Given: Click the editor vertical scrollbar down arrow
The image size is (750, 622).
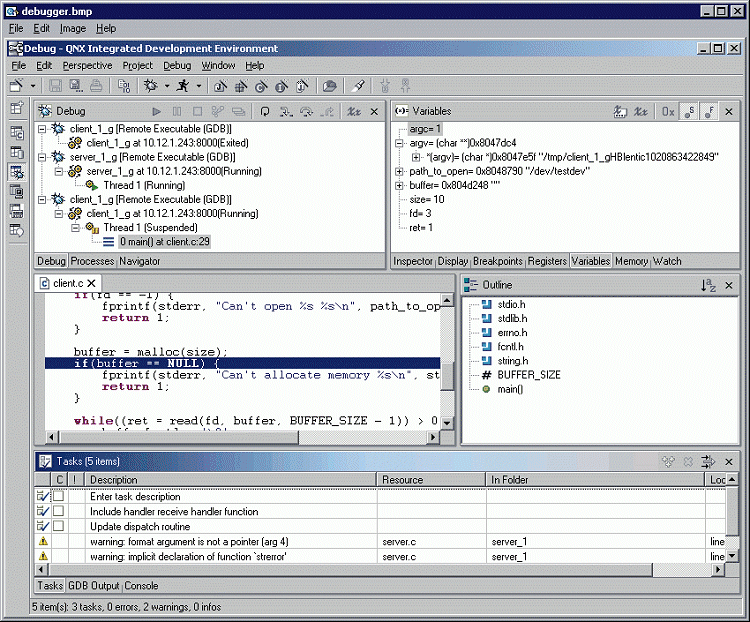Looking at the screenshot, I should 447,423.
